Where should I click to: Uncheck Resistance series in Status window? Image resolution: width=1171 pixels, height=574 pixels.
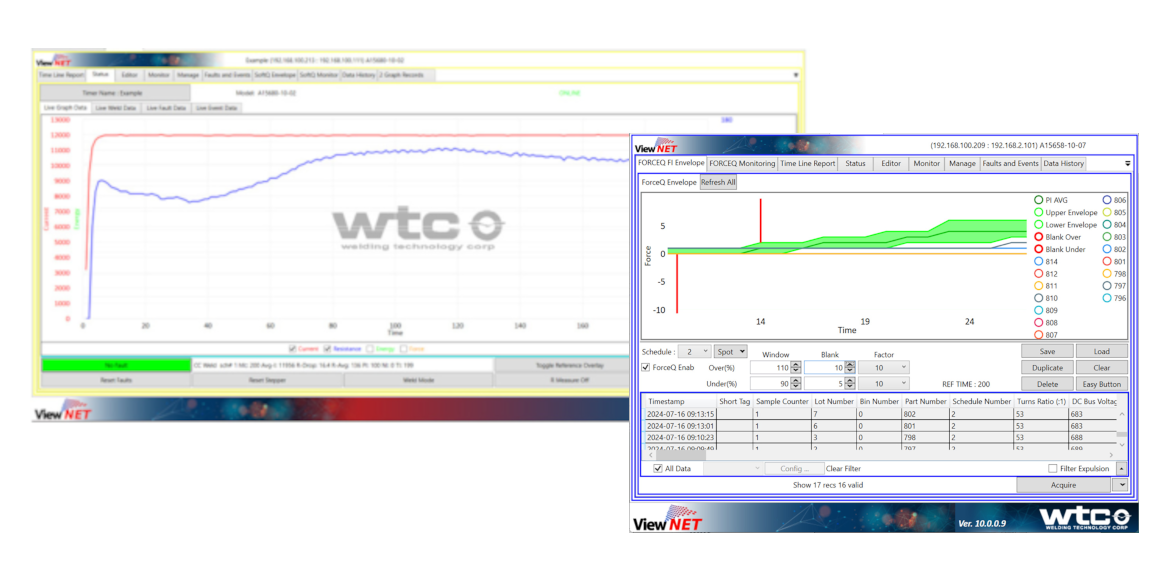click(327, 349)
